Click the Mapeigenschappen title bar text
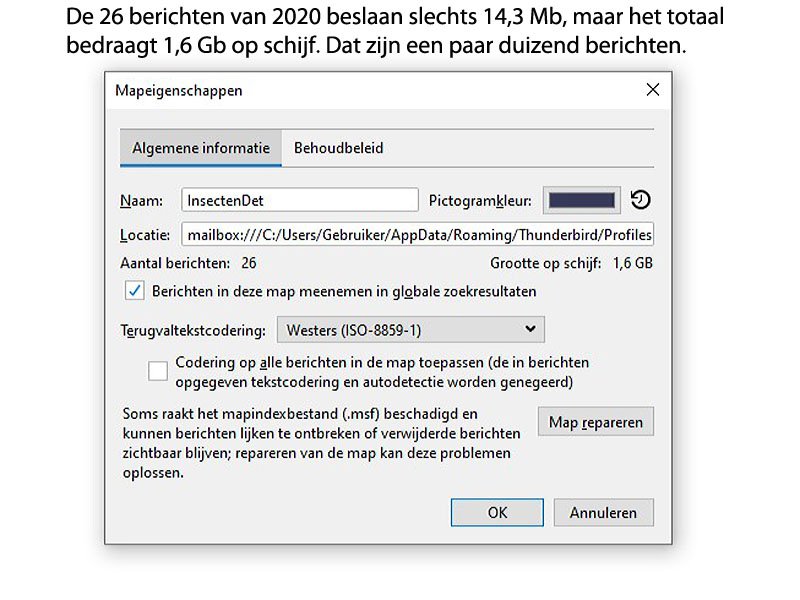 click(x=179, y=90)
